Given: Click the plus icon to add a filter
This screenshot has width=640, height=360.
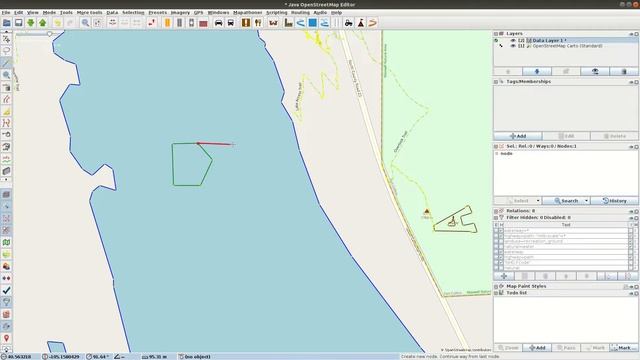Looking at the screenshot, I should point(504,276).
